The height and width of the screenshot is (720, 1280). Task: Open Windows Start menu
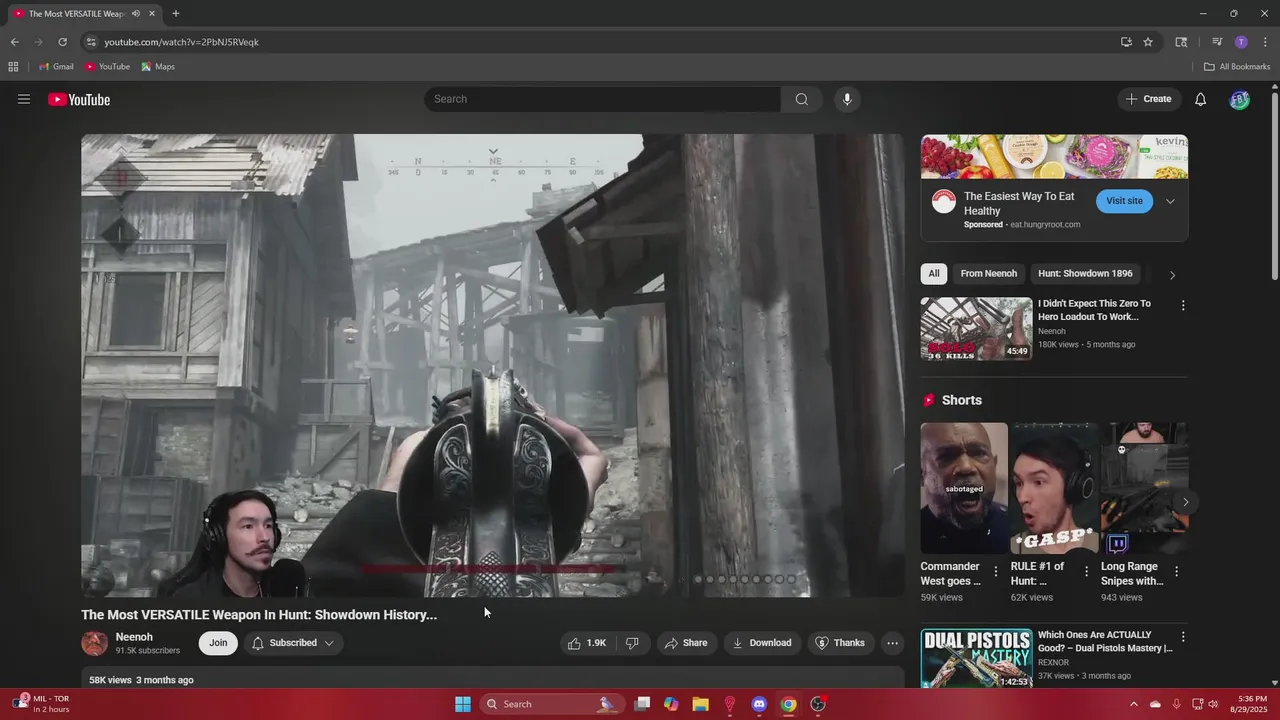(463, 704)
